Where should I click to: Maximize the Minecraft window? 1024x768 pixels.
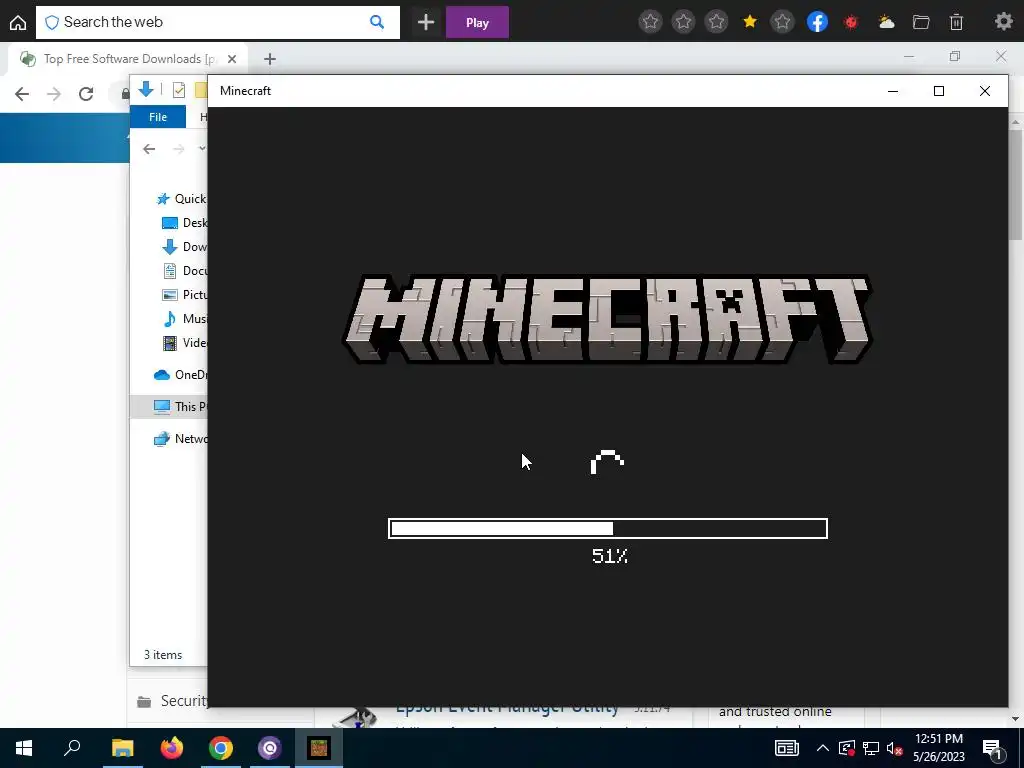click(x=938, y=91)
